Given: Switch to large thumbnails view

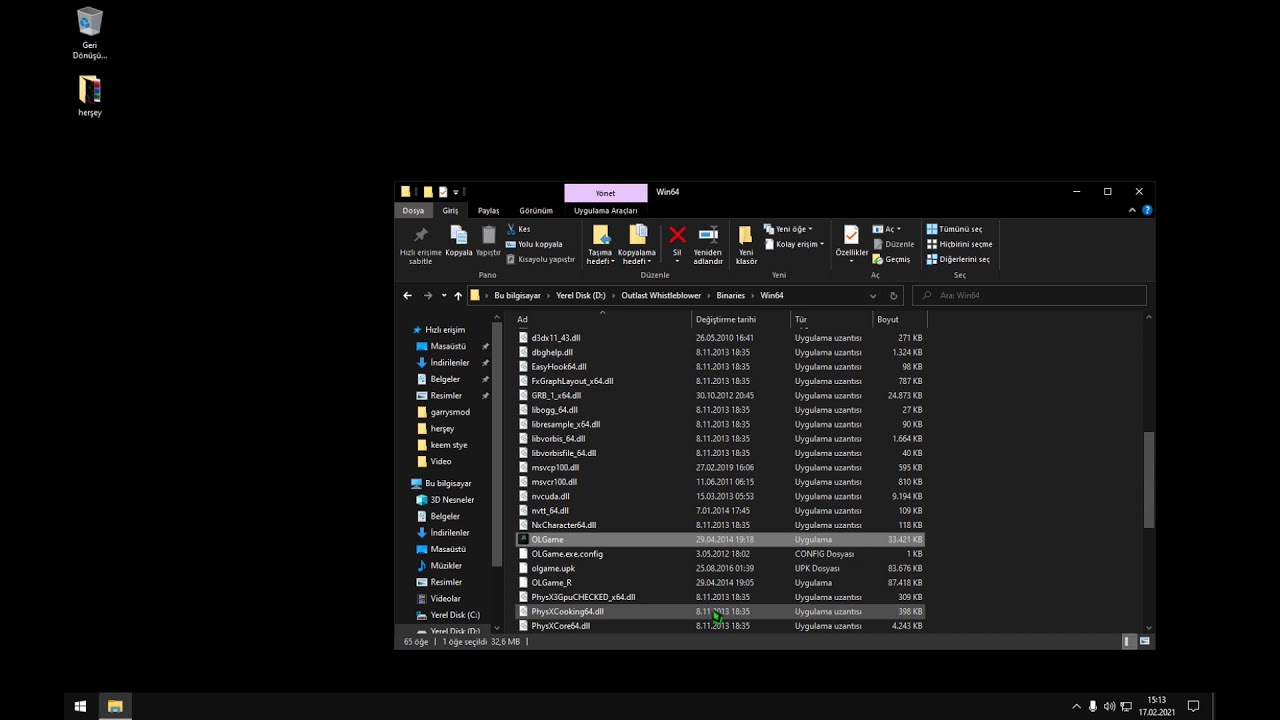Looking at the screenshot, I should click(x=1144, y=641).
